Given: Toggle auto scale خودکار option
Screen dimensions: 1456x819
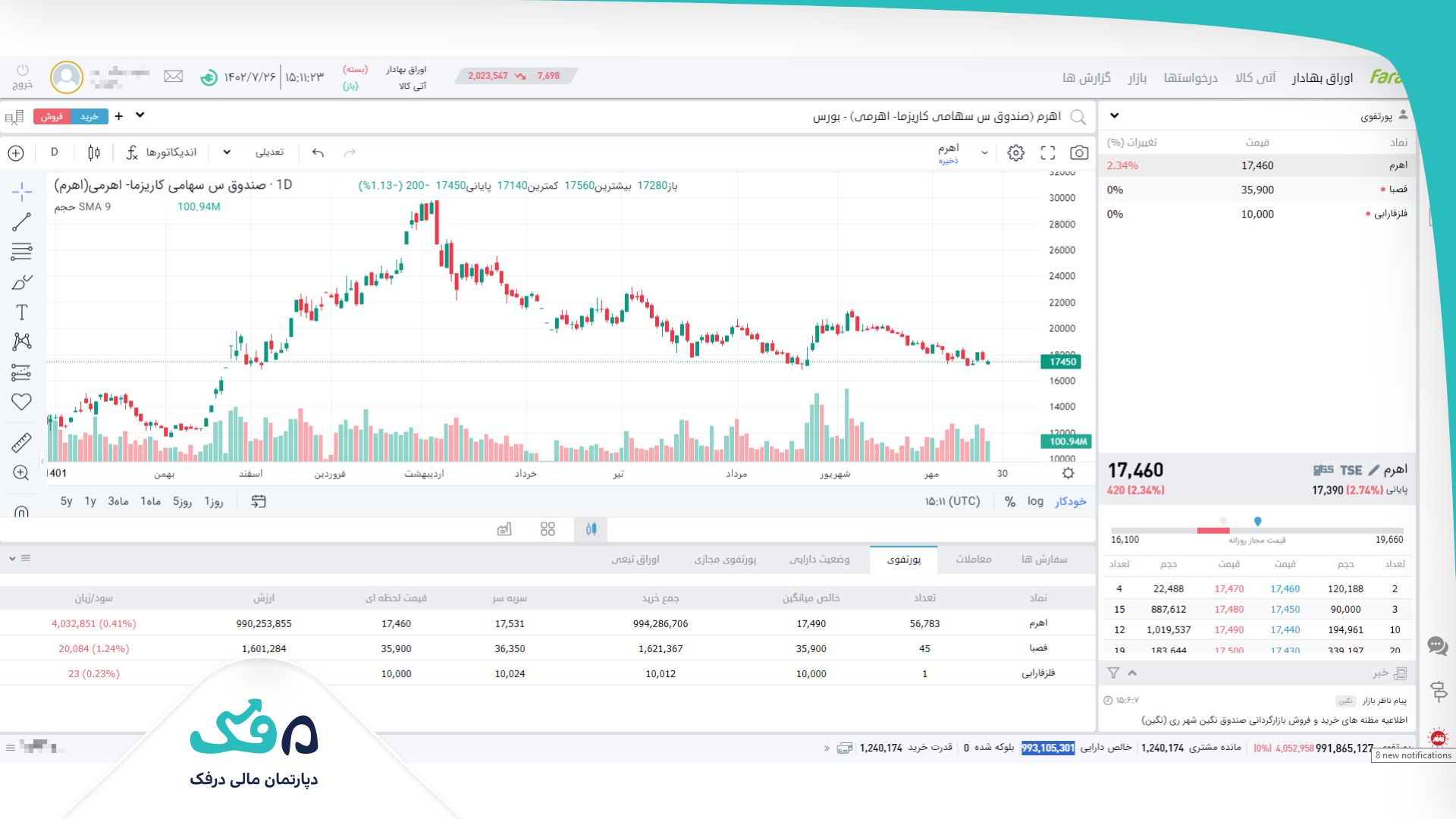Looking at the screenshot, I should pos(1070,501).
